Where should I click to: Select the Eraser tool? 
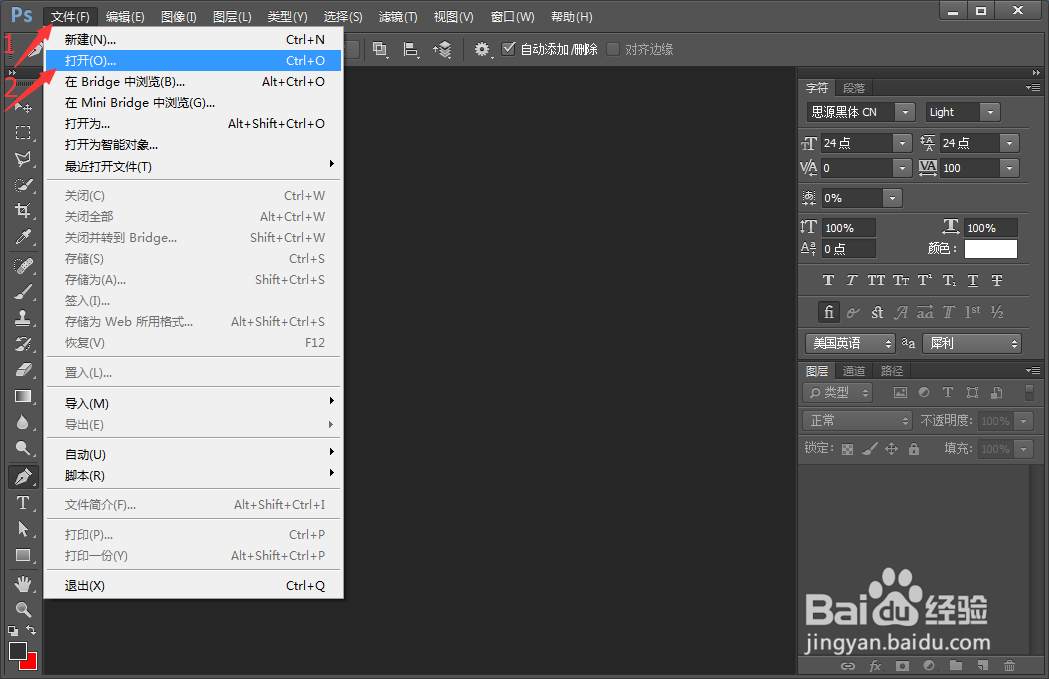point(23,370)
